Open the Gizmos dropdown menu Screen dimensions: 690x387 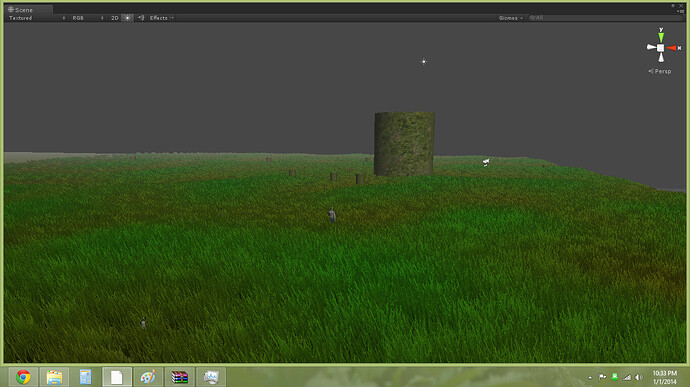pyautogui.click(x=510, y=18)
